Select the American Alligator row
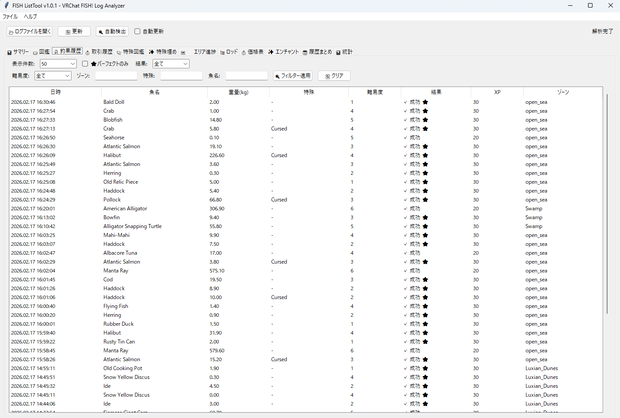The image size is (620, 418). [x=306, y=208]
